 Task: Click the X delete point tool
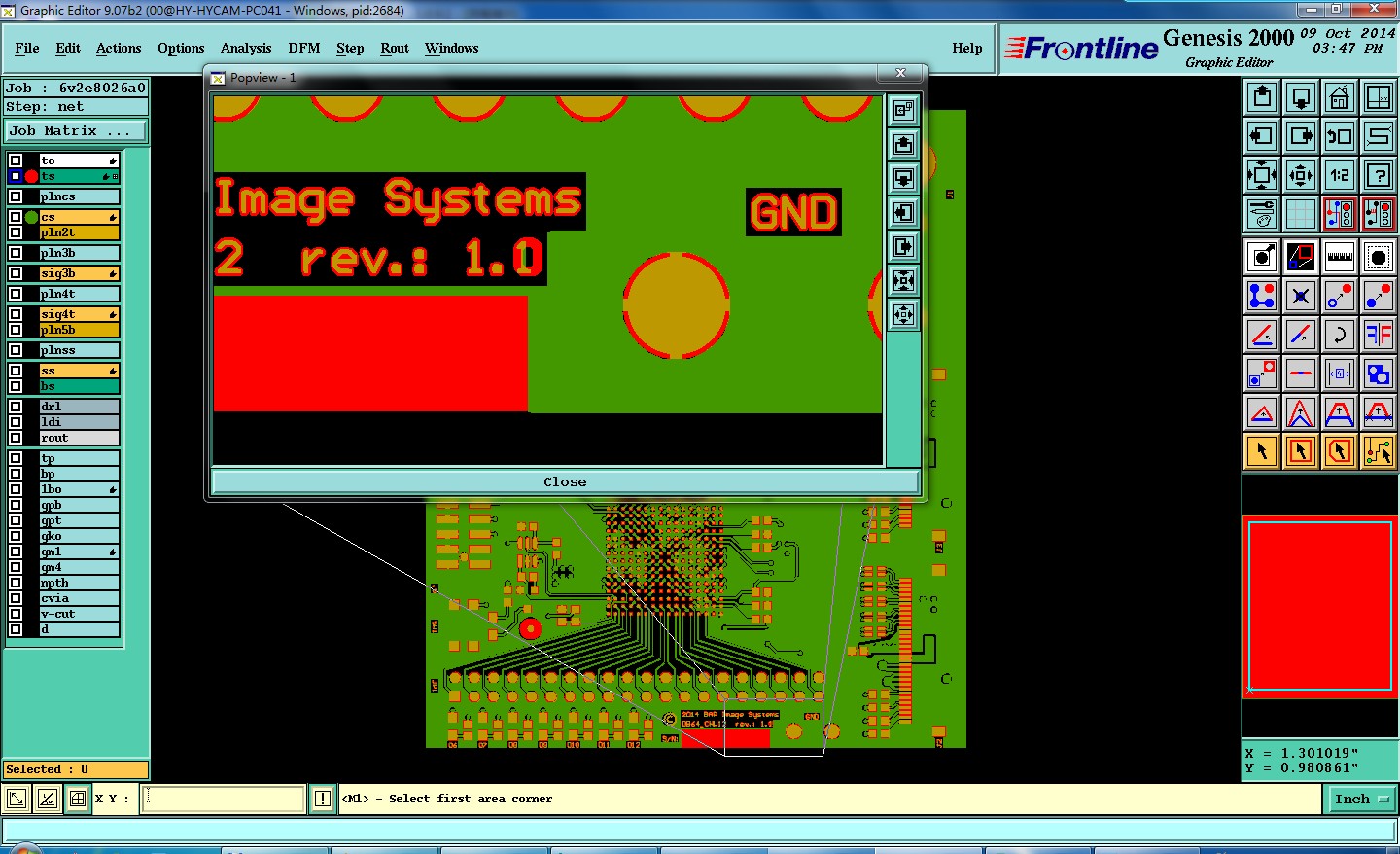pos(1301,296)
